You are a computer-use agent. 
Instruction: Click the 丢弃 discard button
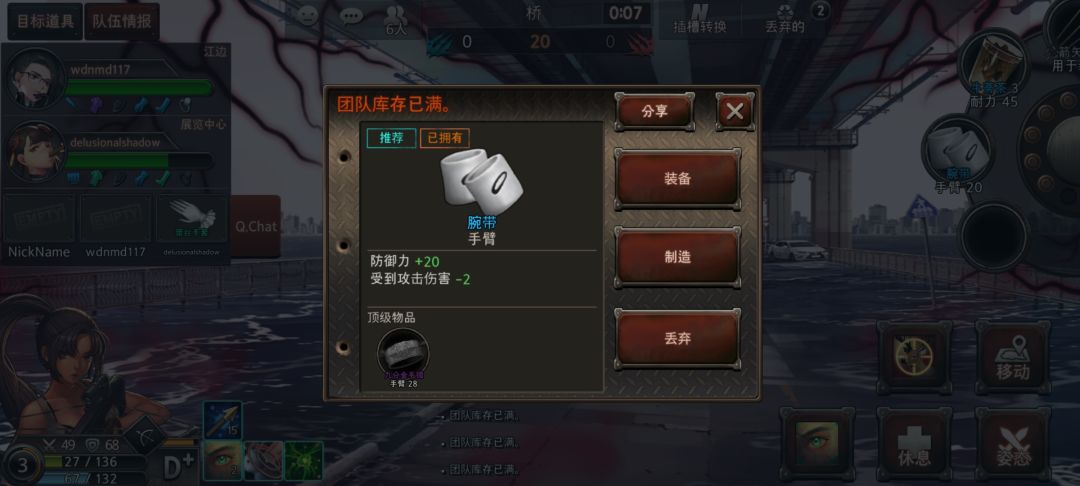click(677, 339)
